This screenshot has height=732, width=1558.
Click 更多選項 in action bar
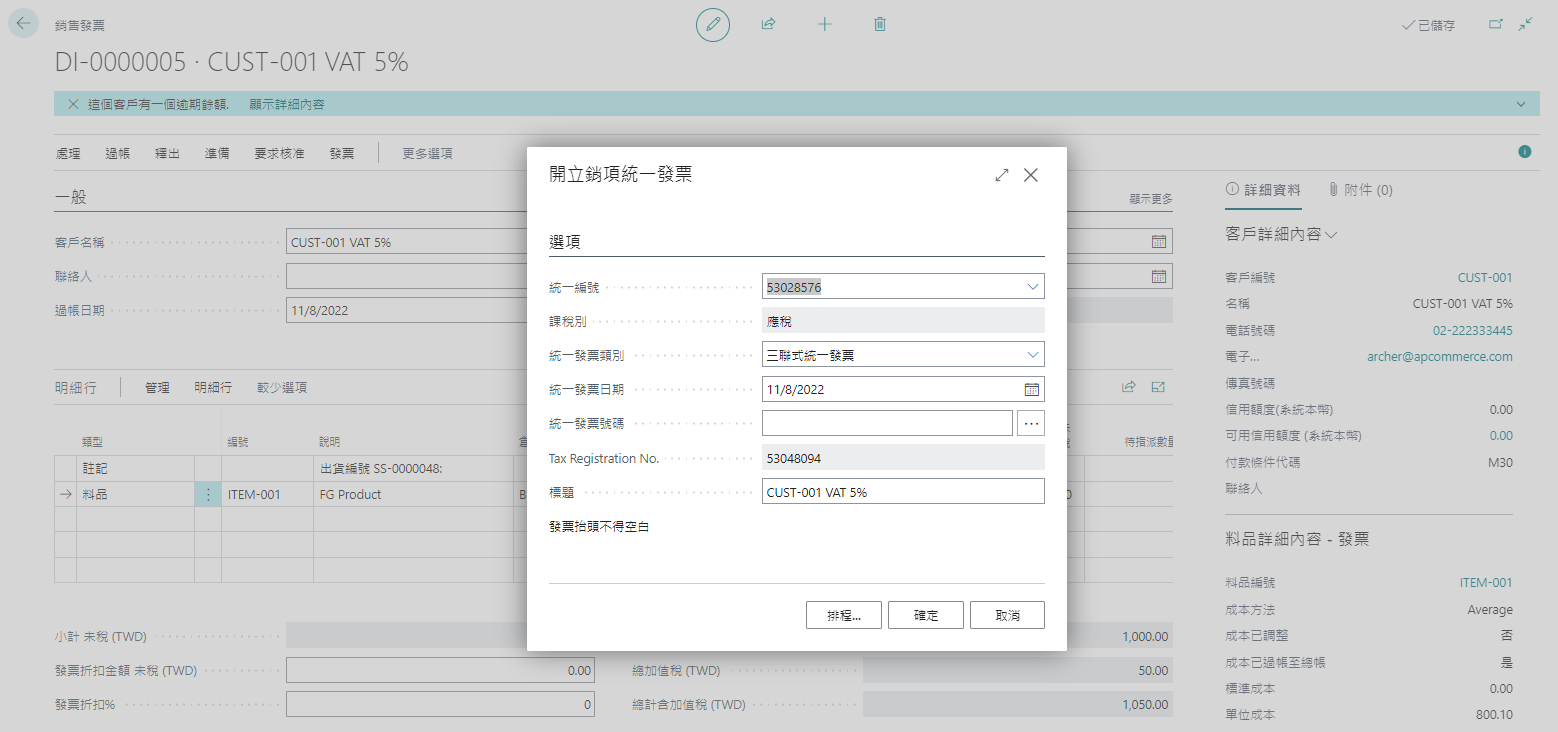[428, 153]
